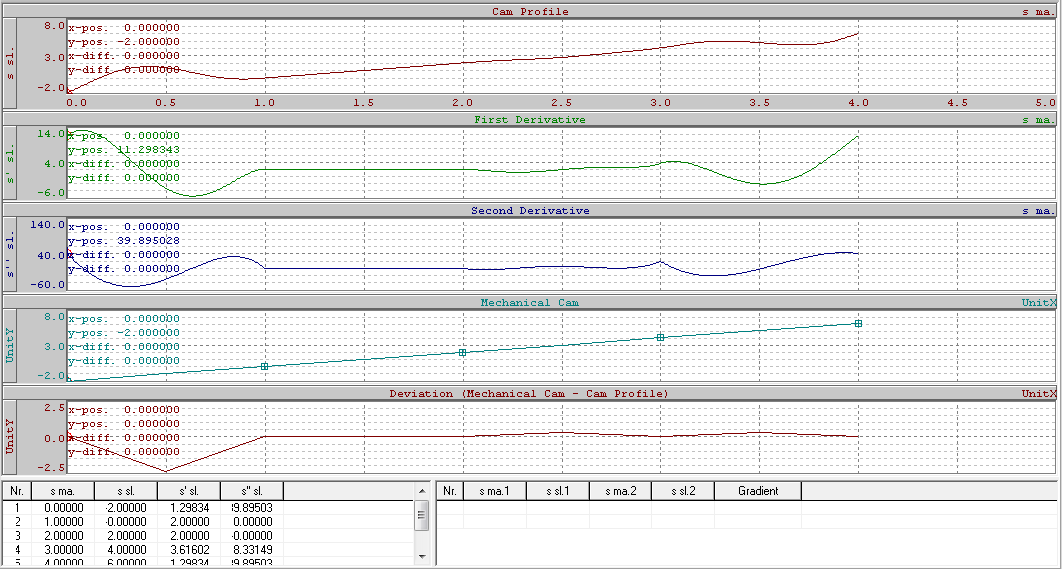Click the 'UnitY' axis label of the Mechanical Cam graph
The image size is (1062, 569).
9,345
